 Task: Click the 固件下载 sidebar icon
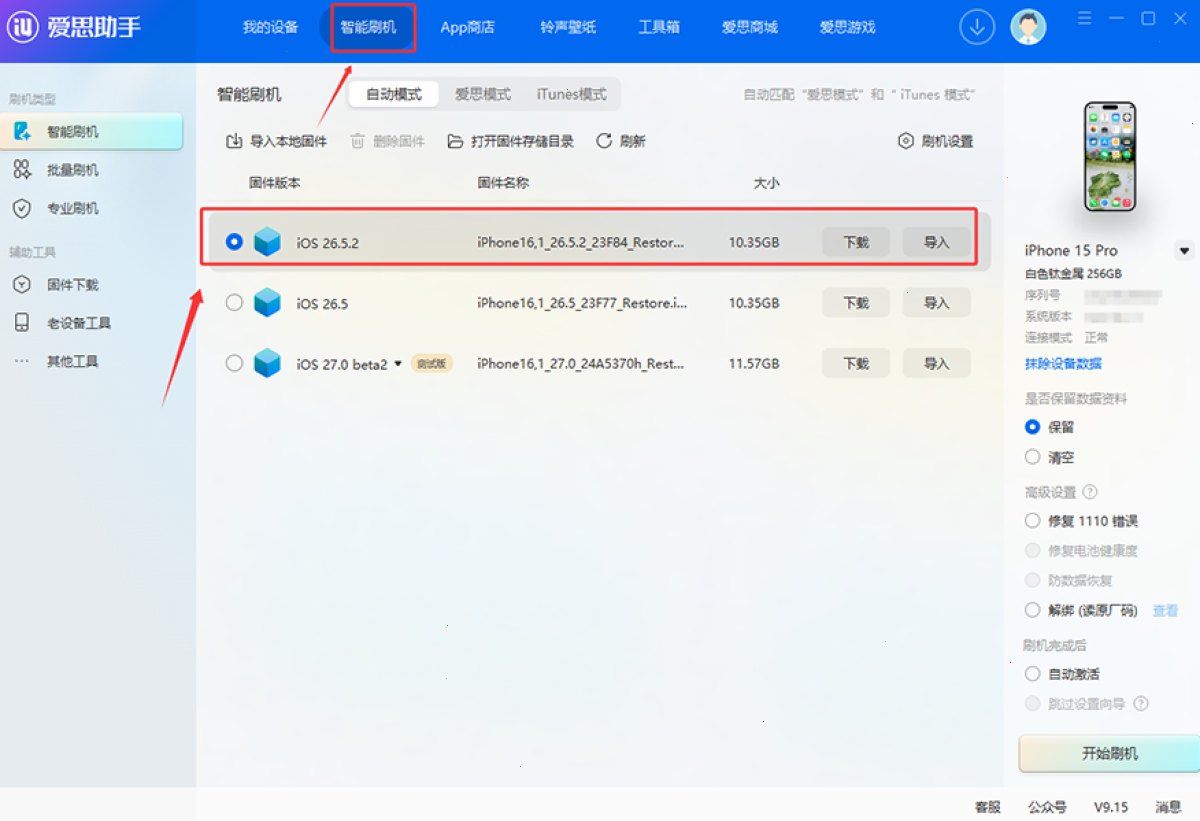22,285
